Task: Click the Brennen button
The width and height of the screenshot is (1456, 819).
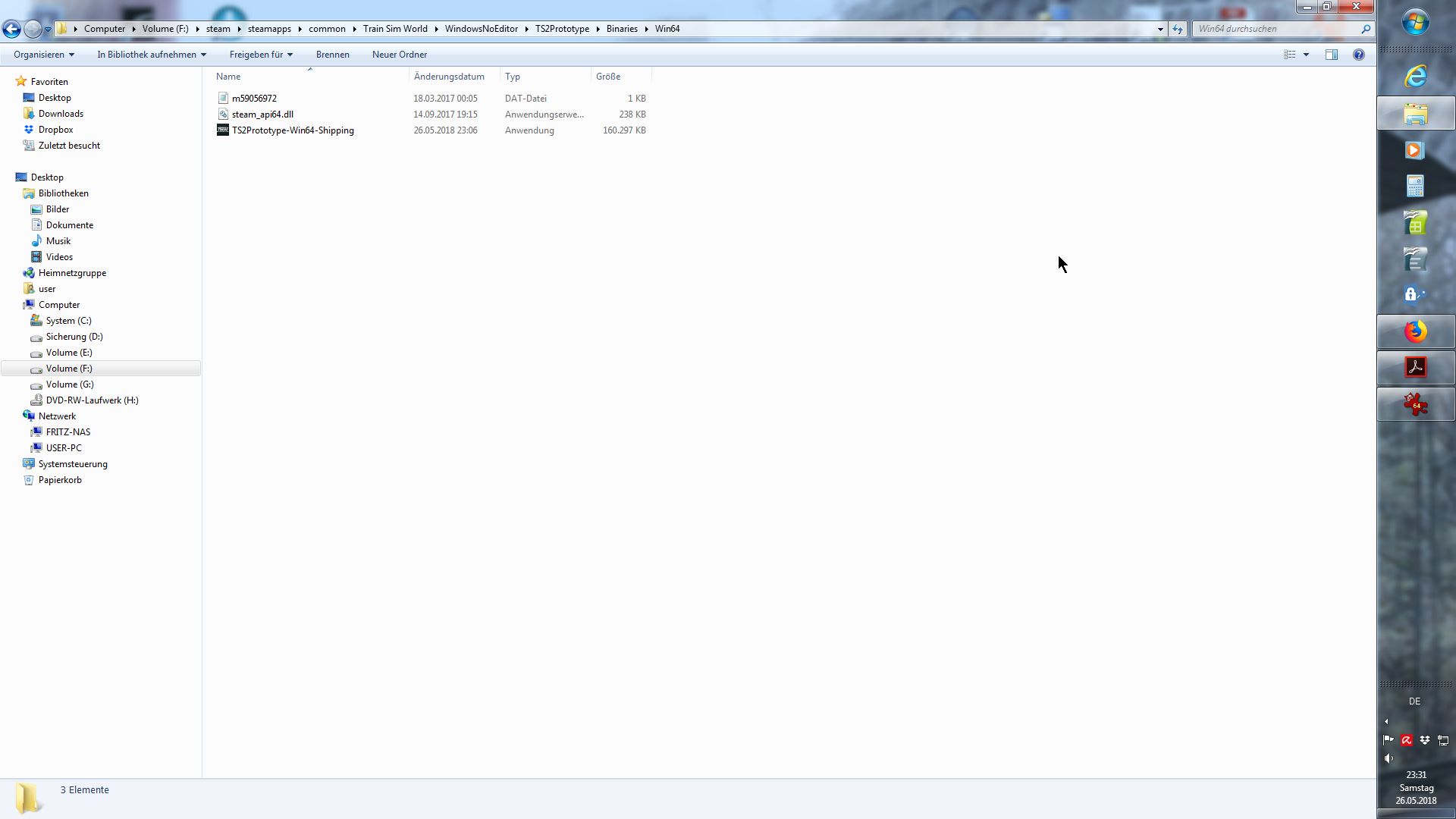Action: (x=332, y=55)
